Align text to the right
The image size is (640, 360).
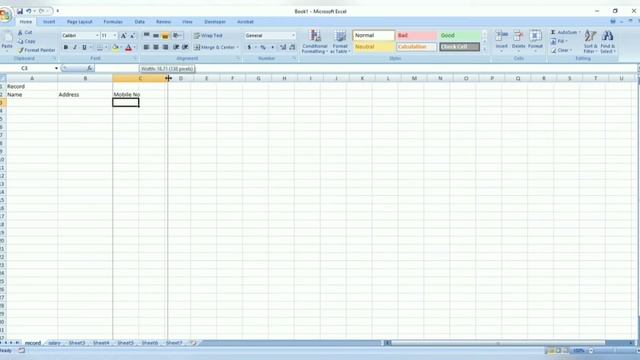[165, 47]
